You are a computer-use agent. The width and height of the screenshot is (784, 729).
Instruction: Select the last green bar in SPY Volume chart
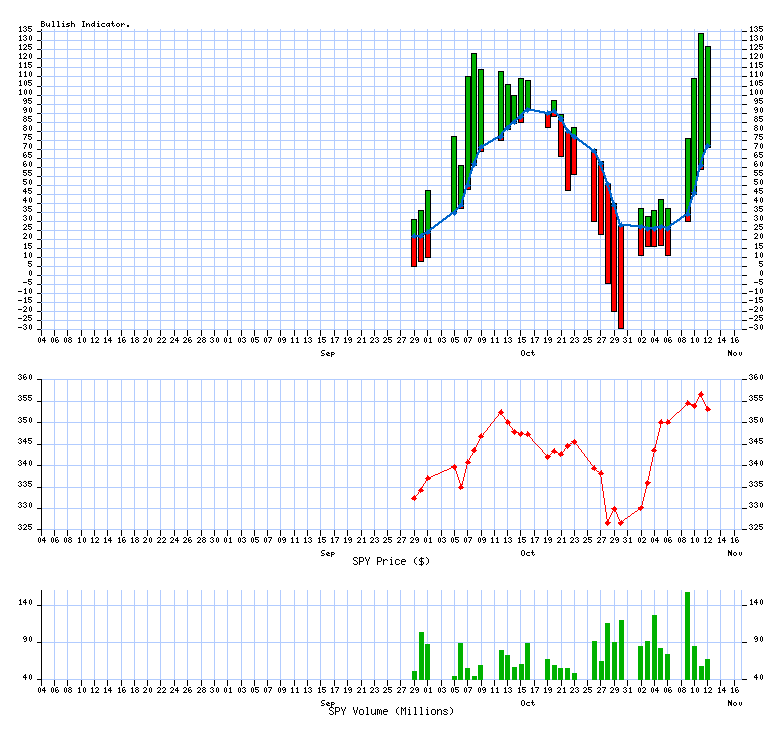[708, 669]
